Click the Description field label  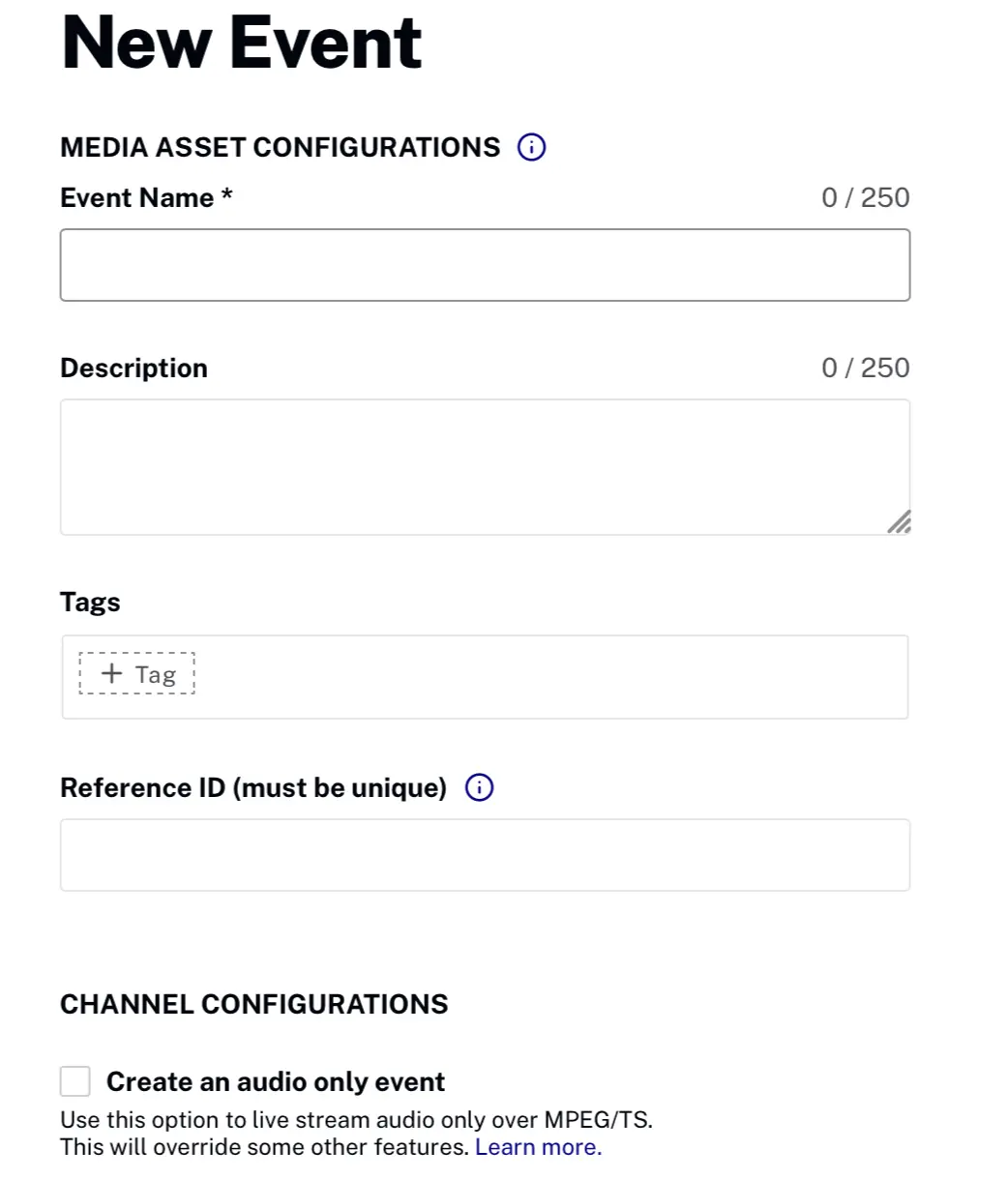coord(133,368)
